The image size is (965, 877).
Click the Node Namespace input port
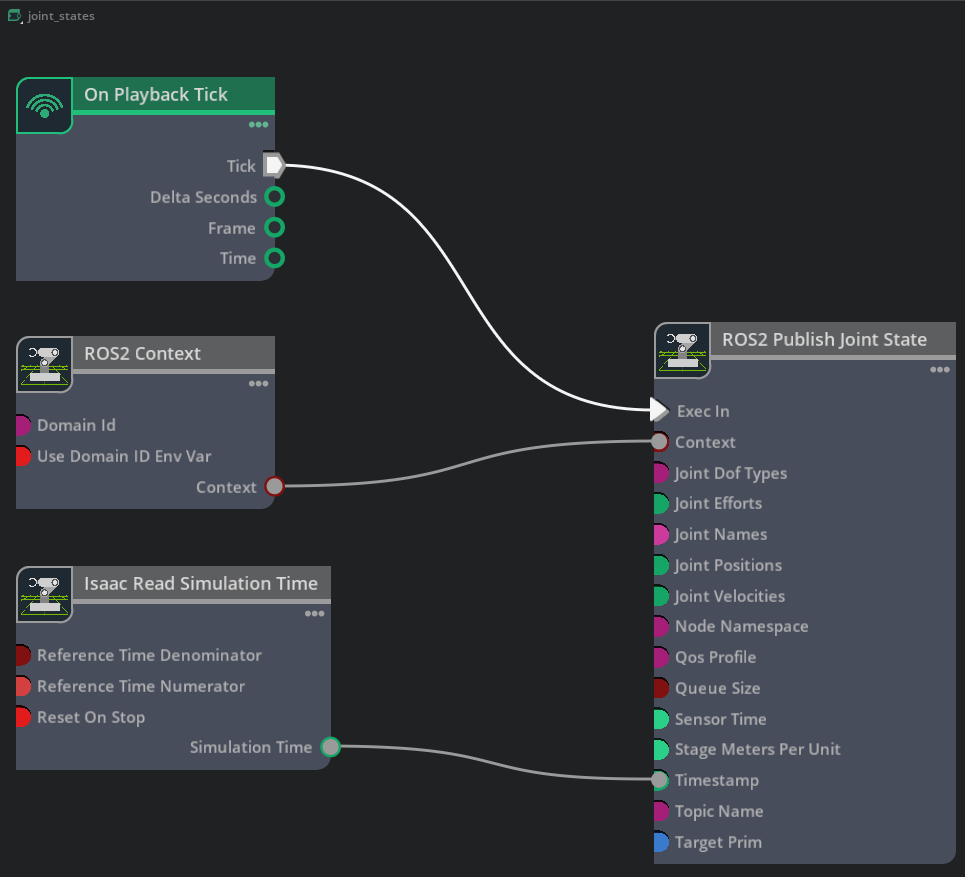(661, 627)
